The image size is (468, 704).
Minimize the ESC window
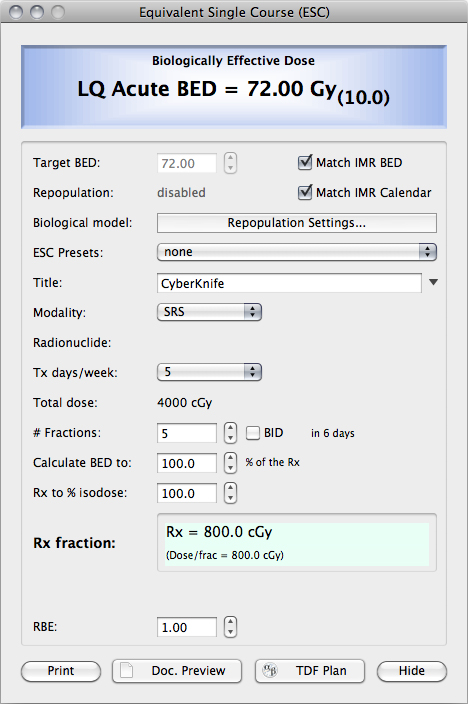[37, 12]
